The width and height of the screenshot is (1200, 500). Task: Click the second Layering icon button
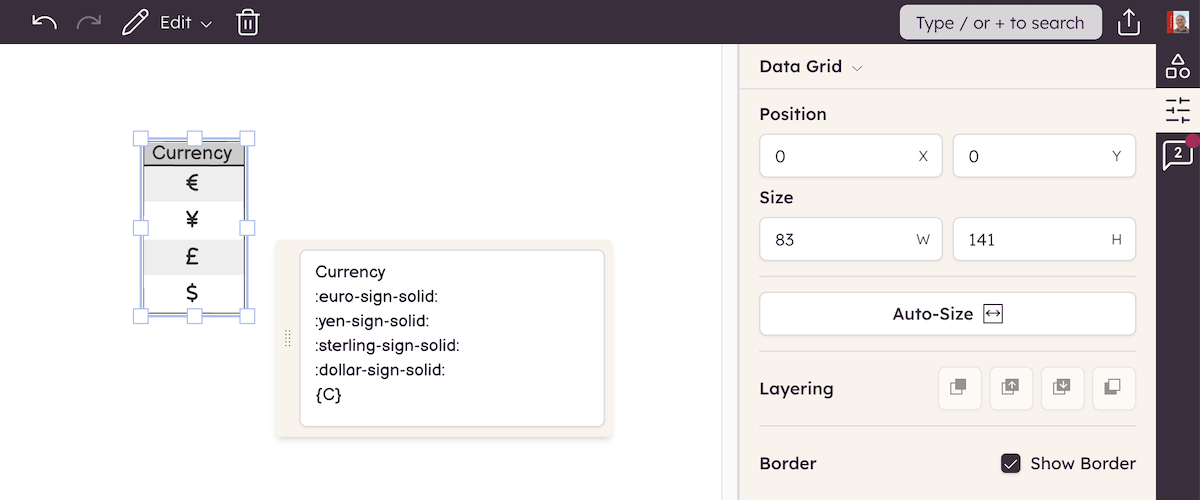1011,388
